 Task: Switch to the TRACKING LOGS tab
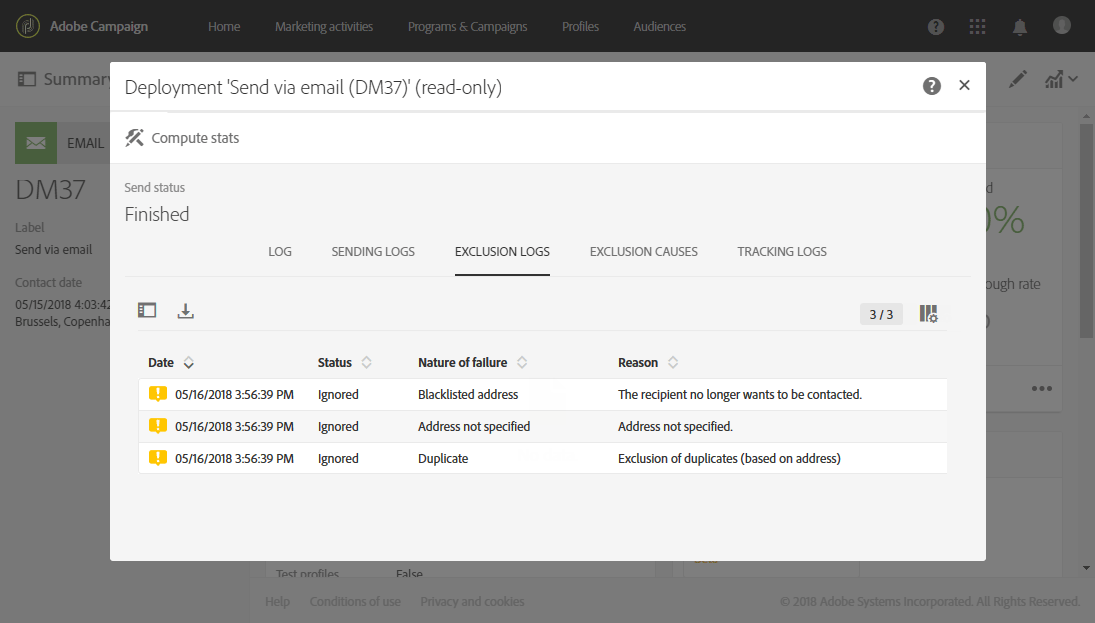point(782,251)
